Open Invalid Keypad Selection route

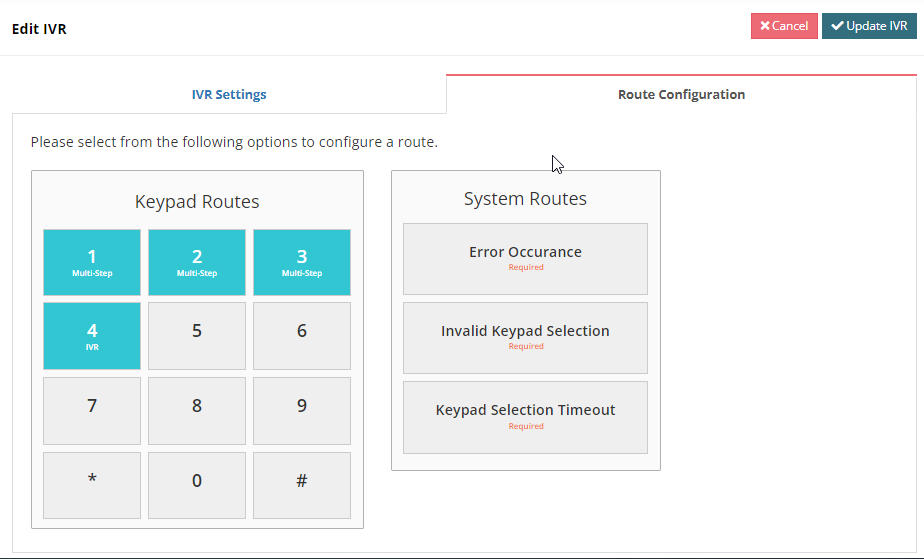[x=525, y=337]
